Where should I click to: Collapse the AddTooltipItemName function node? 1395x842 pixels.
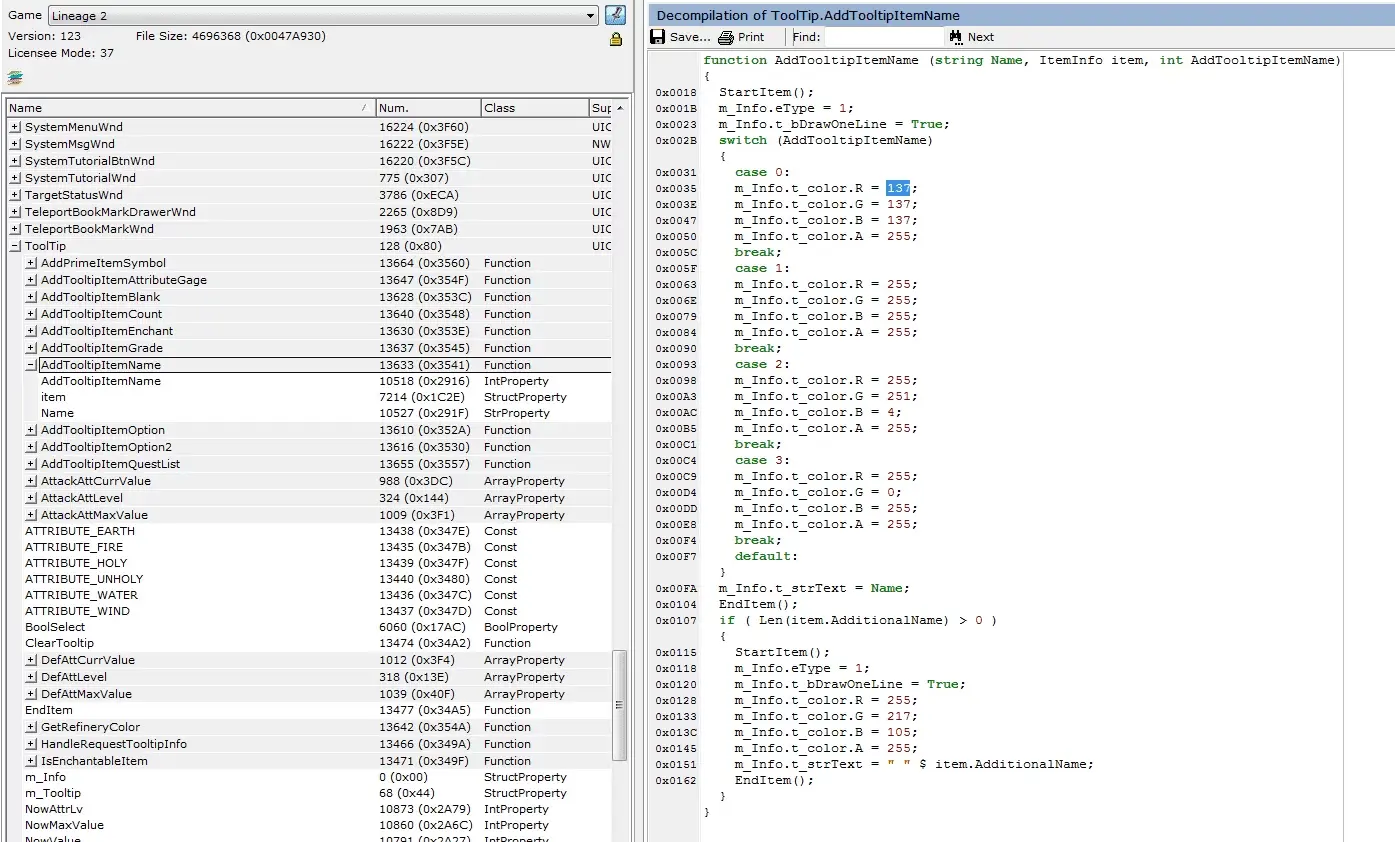click(31, 365)
